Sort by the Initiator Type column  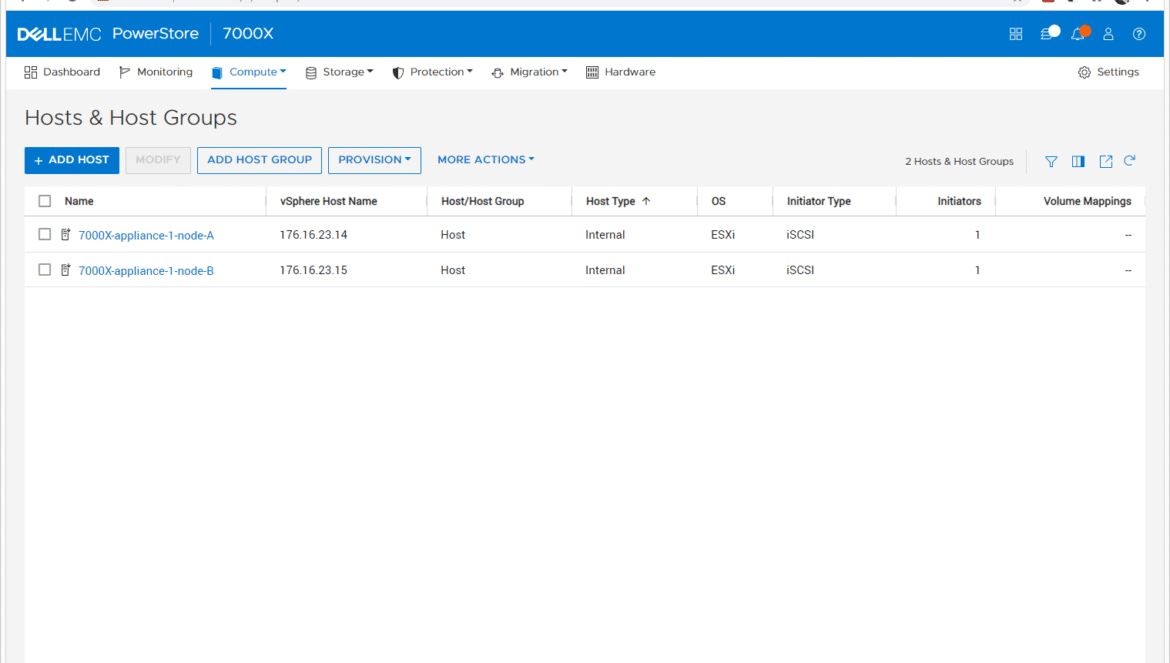click(819, 201)
